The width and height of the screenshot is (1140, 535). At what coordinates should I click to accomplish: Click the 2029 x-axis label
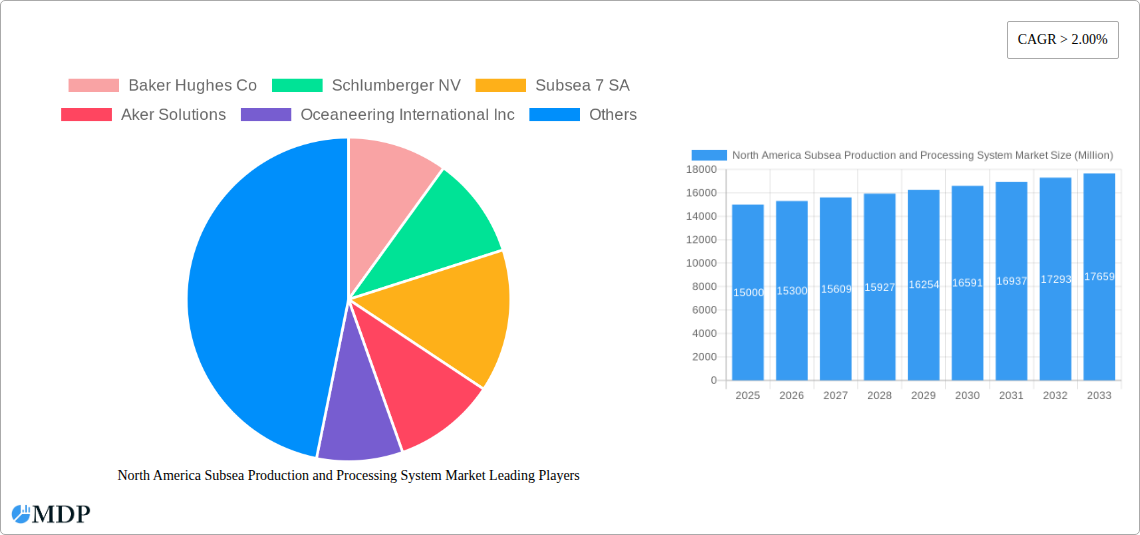point(923,395)
